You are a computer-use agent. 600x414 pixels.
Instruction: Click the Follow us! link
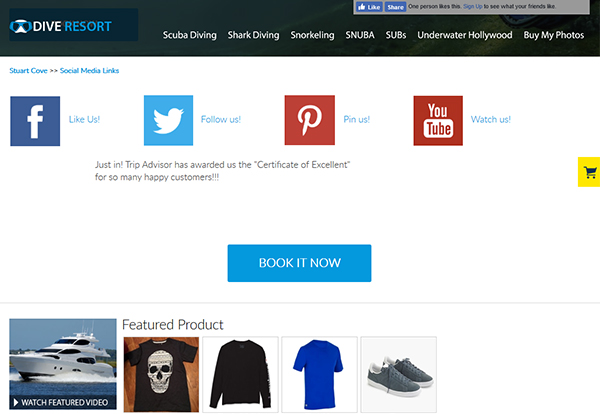(221, 119)
